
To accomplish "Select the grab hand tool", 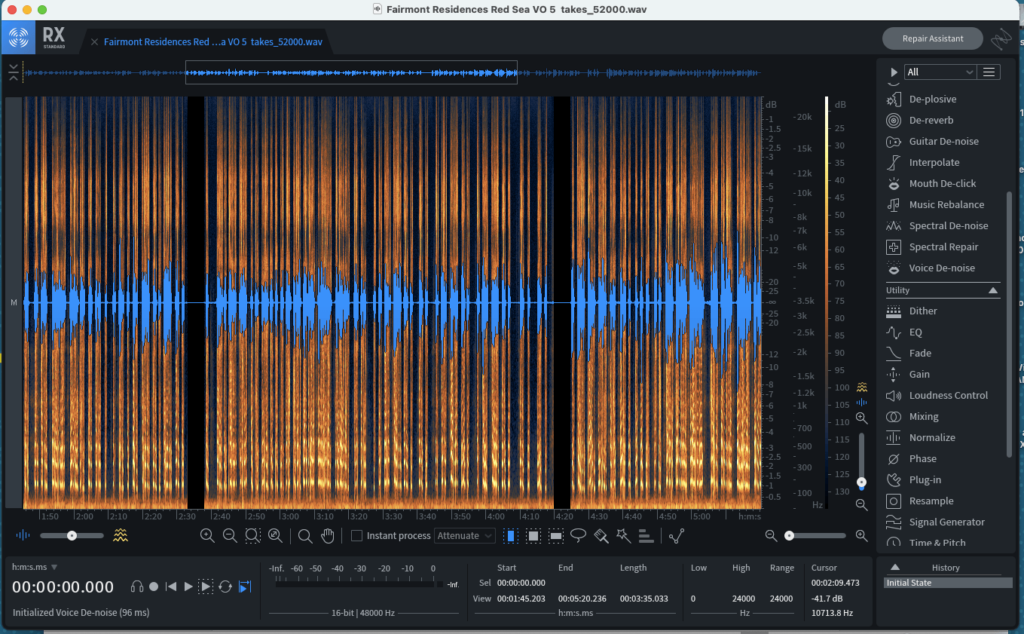I will coord(327,536).
